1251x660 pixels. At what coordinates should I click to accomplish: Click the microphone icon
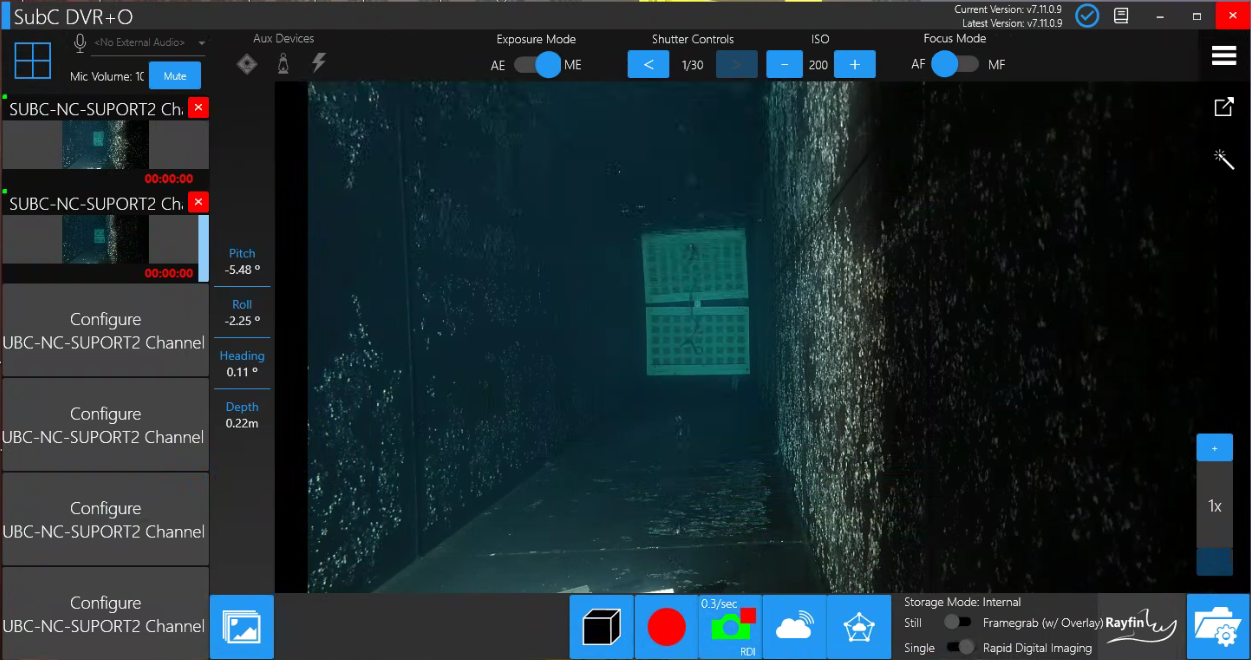[x=80, y=43]
